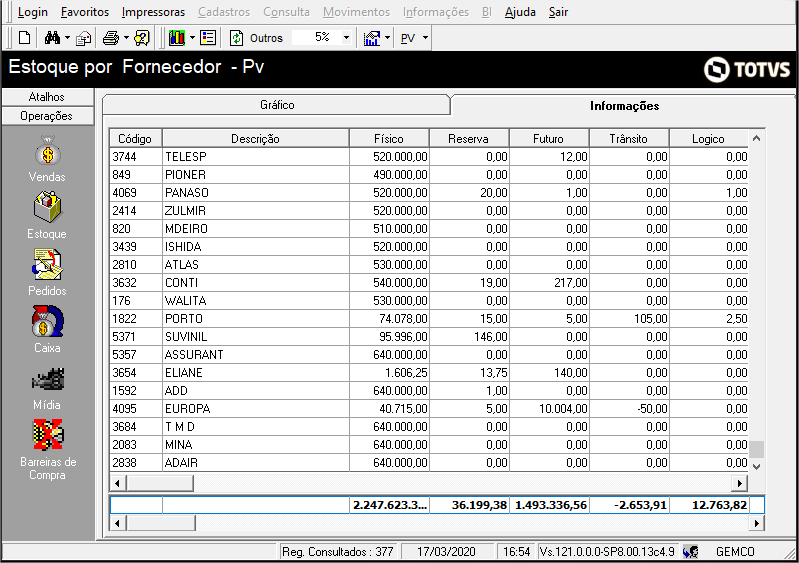Click the user icon in status bar
799x563 pixels.
[690, 552]
